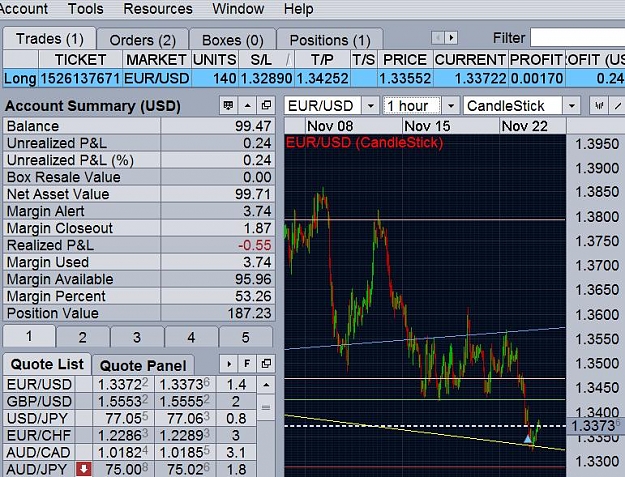Open the EUR/USD chart pair dropdown
The height and width of the screenshot is (477, 625).
click(370, 106)
